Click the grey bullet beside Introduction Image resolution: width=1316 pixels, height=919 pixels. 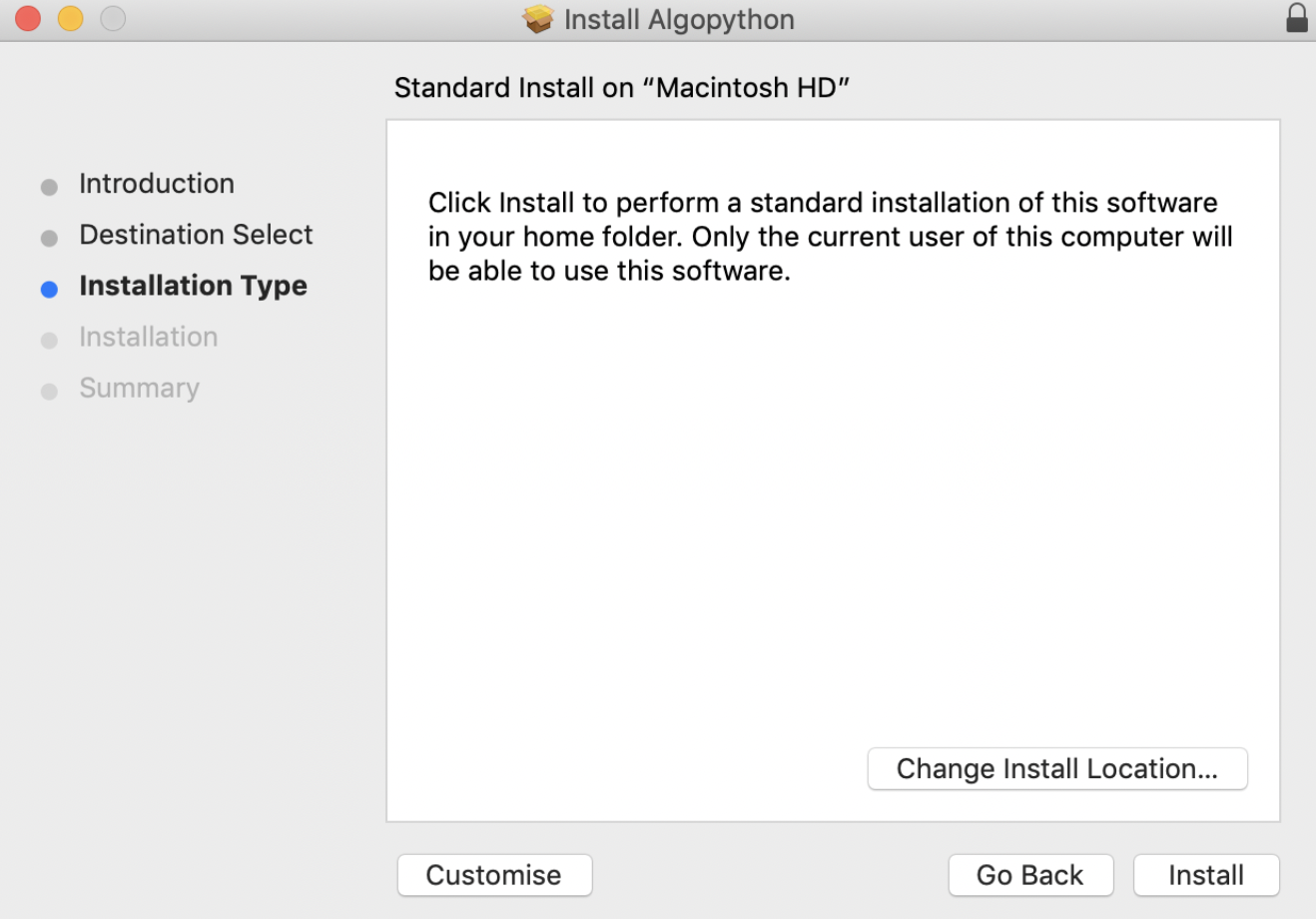click(x=49, y=187)
